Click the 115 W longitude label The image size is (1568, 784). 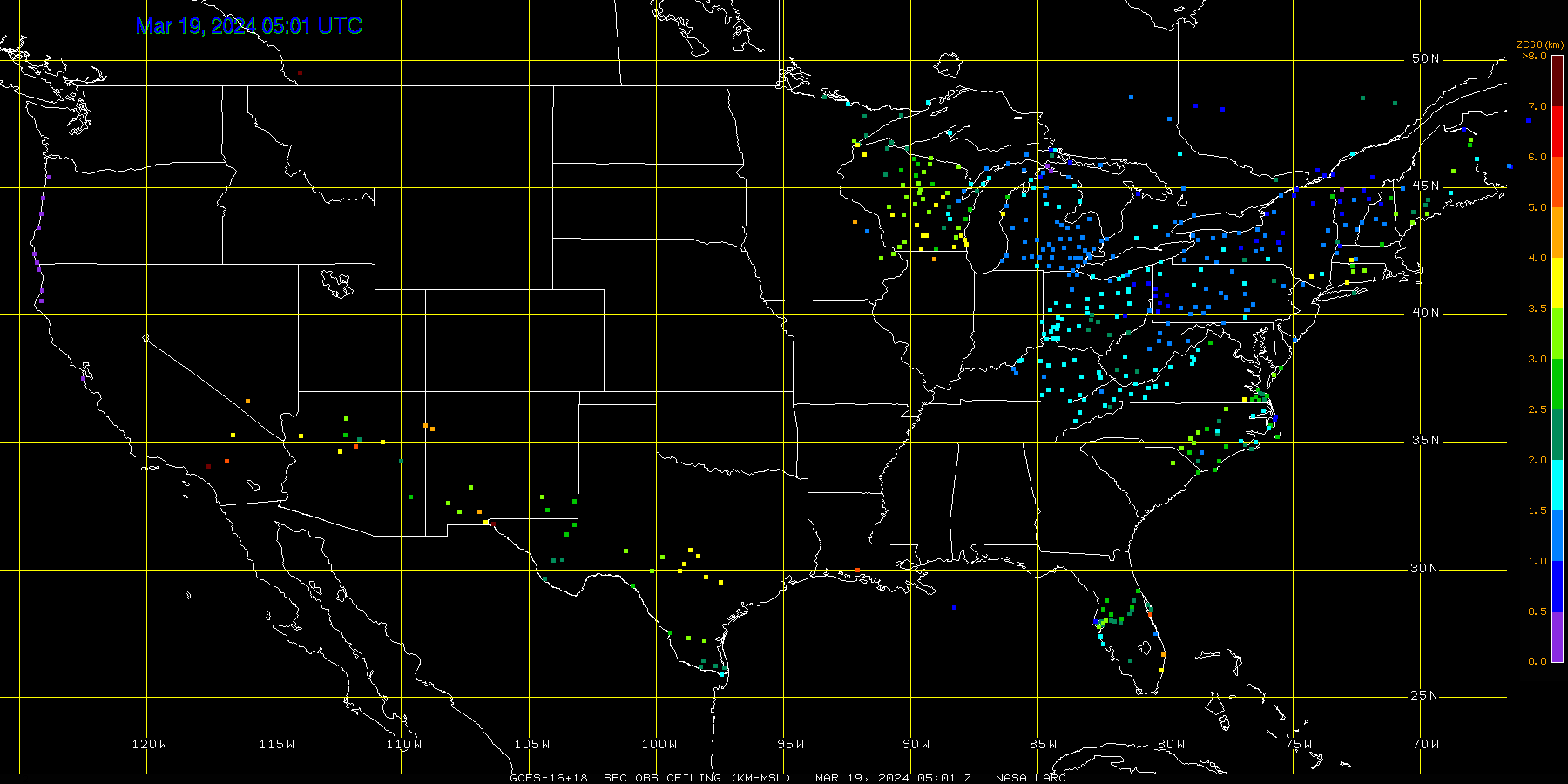click(x=277, y=744)
